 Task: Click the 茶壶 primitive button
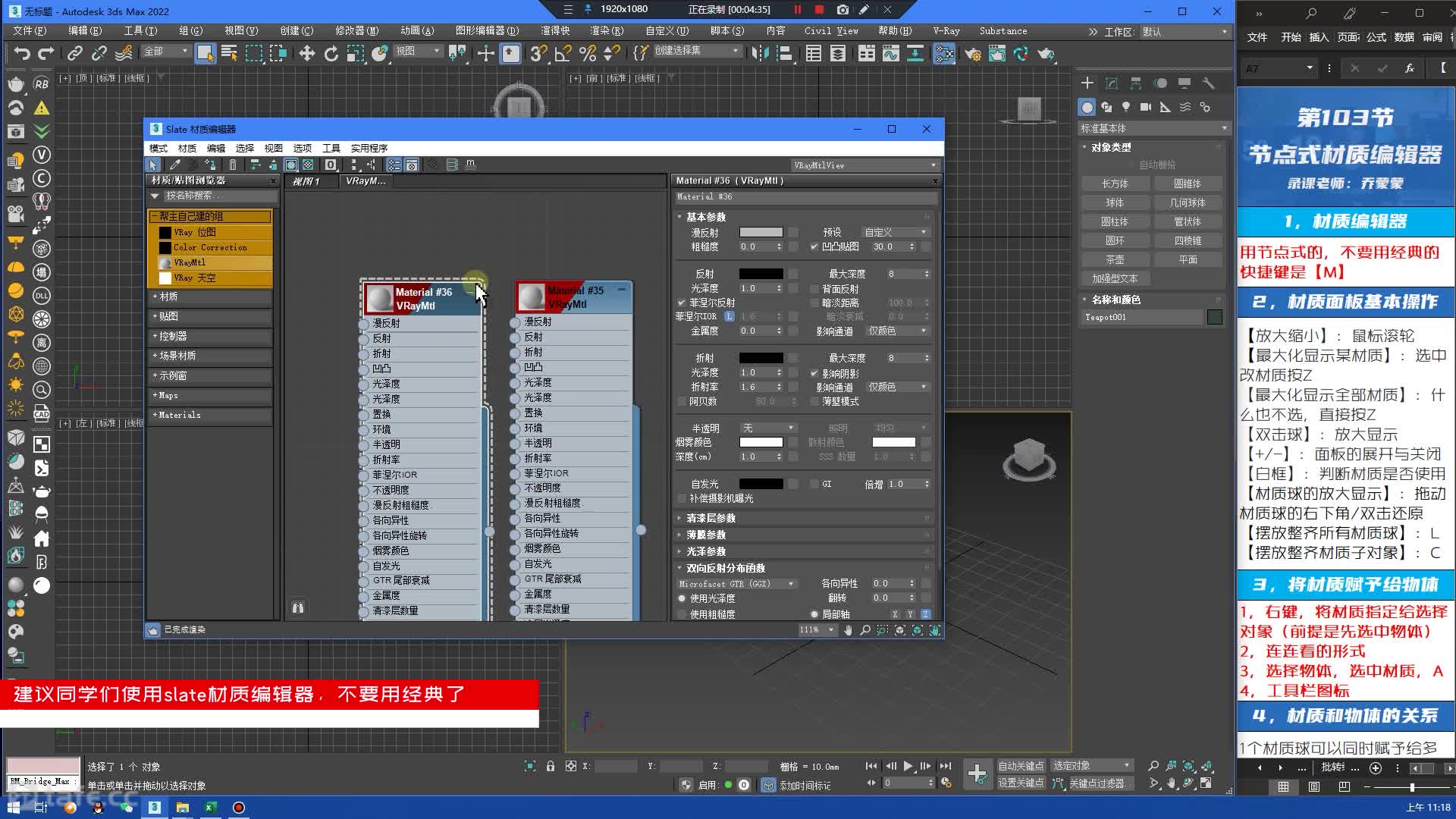(1114, 259)
